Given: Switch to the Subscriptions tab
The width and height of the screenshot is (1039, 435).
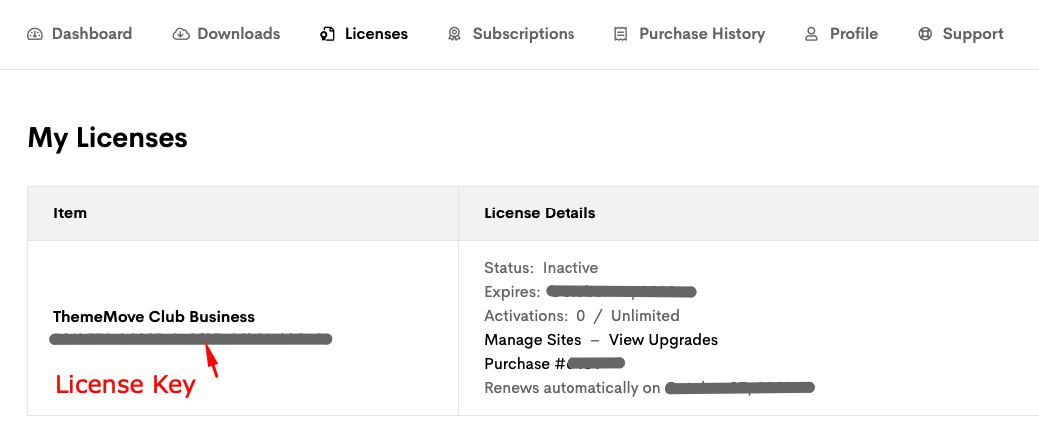Looking at the screenshot, I should [511, 34].
